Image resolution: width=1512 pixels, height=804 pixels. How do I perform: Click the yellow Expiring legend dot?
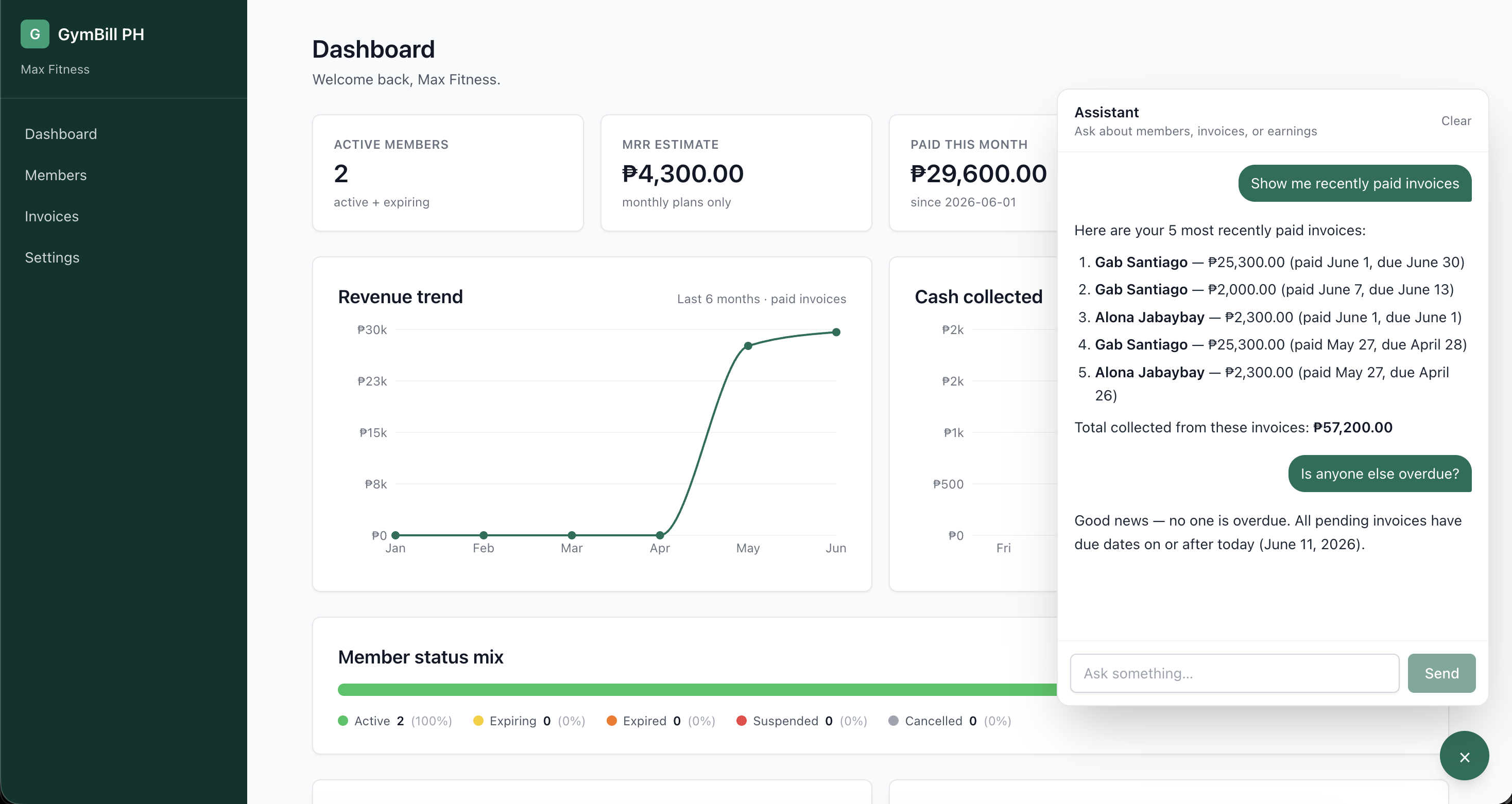[478, 721]
